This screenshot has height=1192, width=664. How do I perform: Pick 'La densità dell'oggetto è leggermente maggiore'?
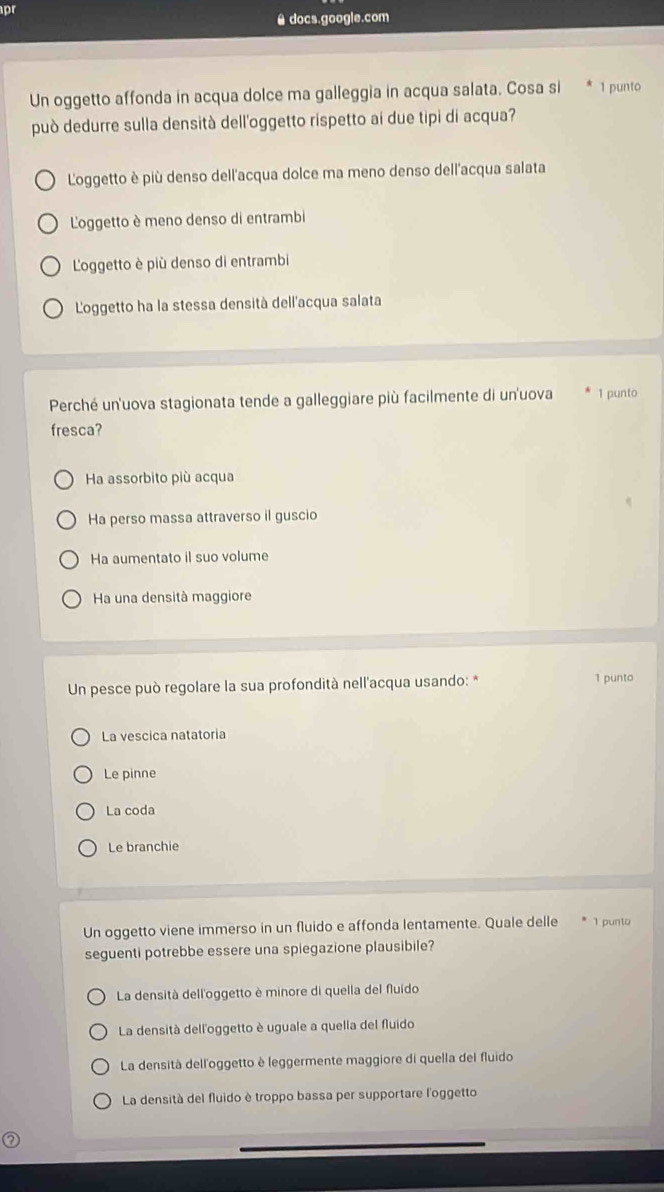pyautogui.click(x=100, y=1064)
